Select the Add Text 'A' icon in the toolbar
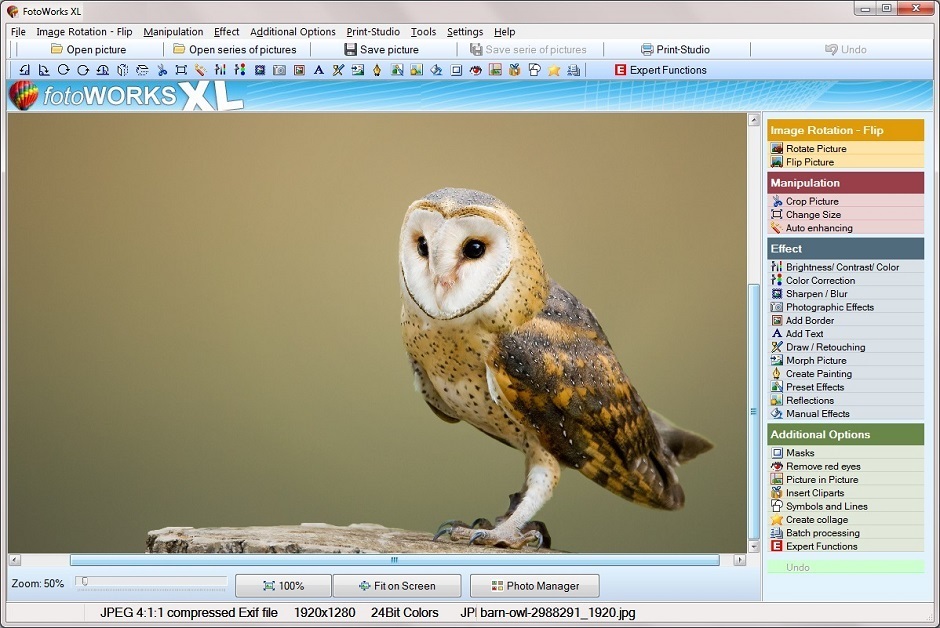The width and height of the screenshot is (940, 628). pos(318,70)
